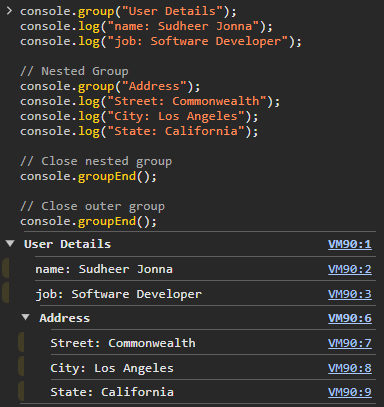The width and height of the screenshot is (384, 407).
Task: Click the "Address" group label
Action: click(65, 318)
